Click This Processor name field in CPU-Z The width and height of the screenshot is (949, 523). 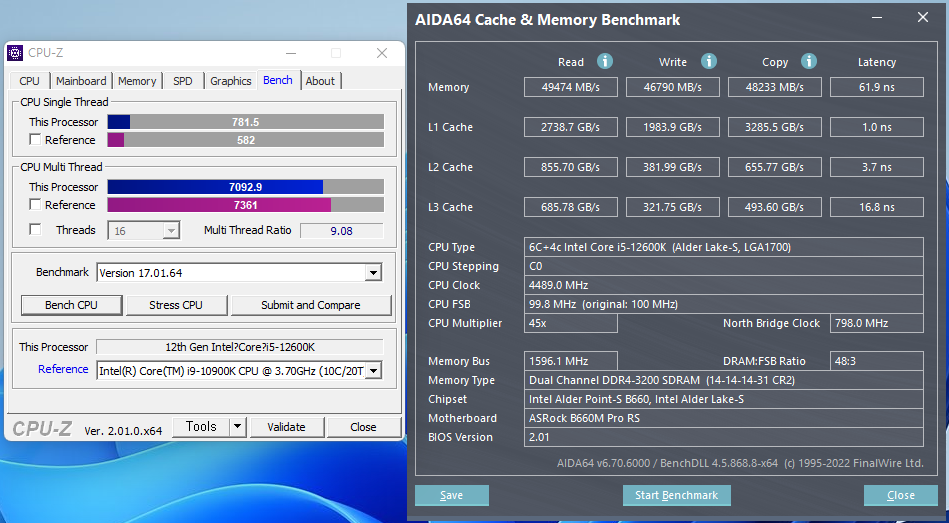pyautogui.click(x=240, y=347)
